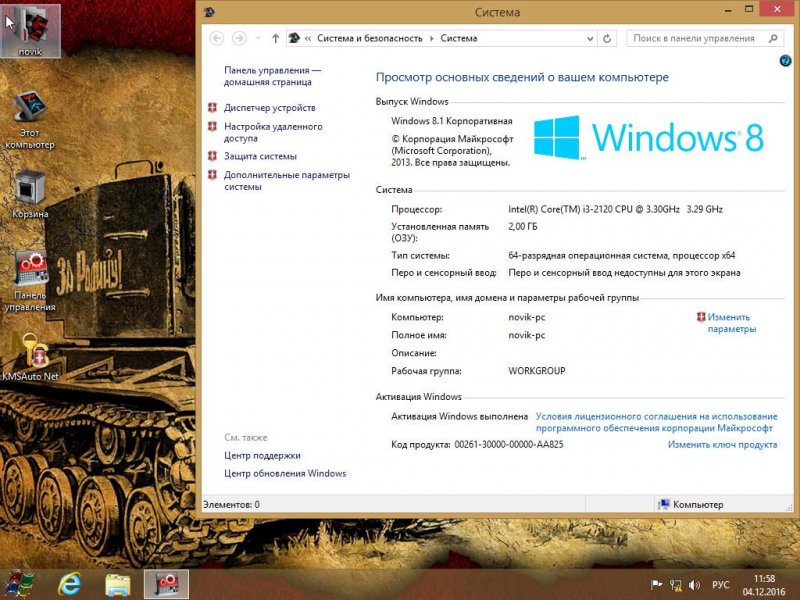Image resolution: width=800 pixels, height=600 pixels.
Task: Open the license terms Условия лицензионного соглашения link
Action: coord(656,422)
